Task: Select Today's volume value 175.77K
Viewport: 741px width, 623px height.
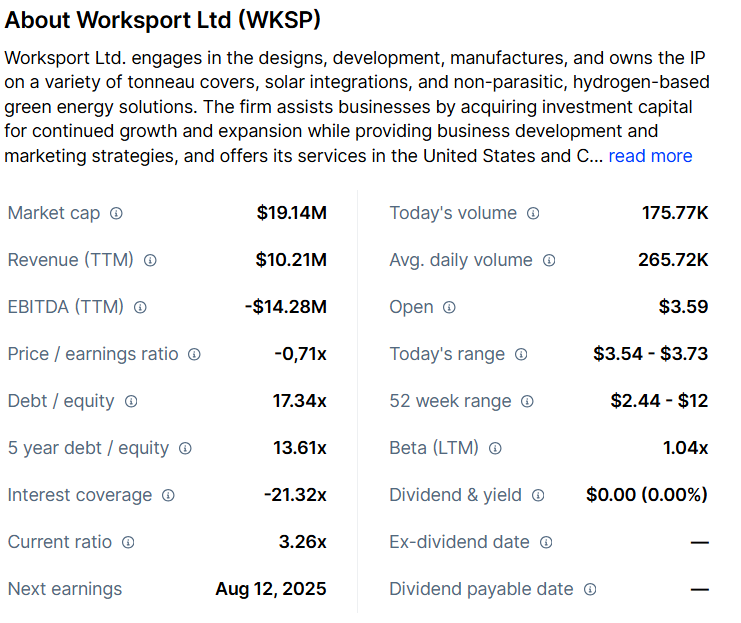Action: click(x=675, y=213)
